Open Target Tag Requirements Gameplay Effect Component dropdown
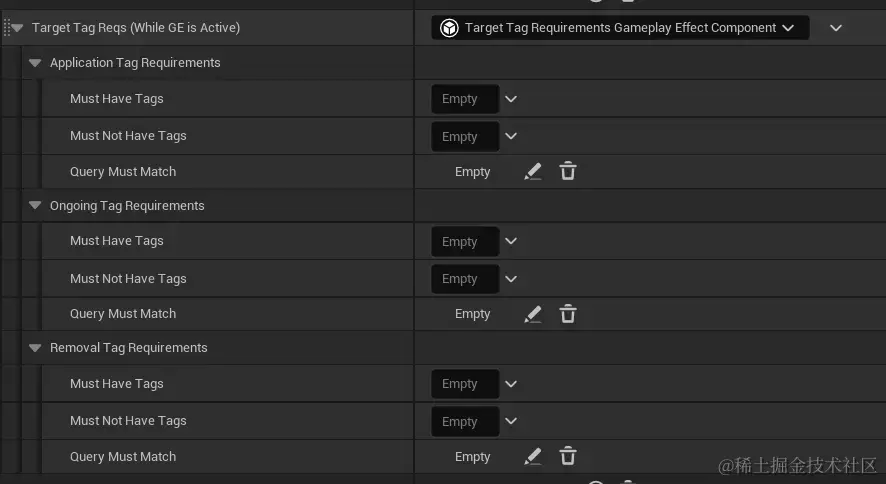Image resolution: width=886 pixels, height=484 pixels. [x=620, y=28]
